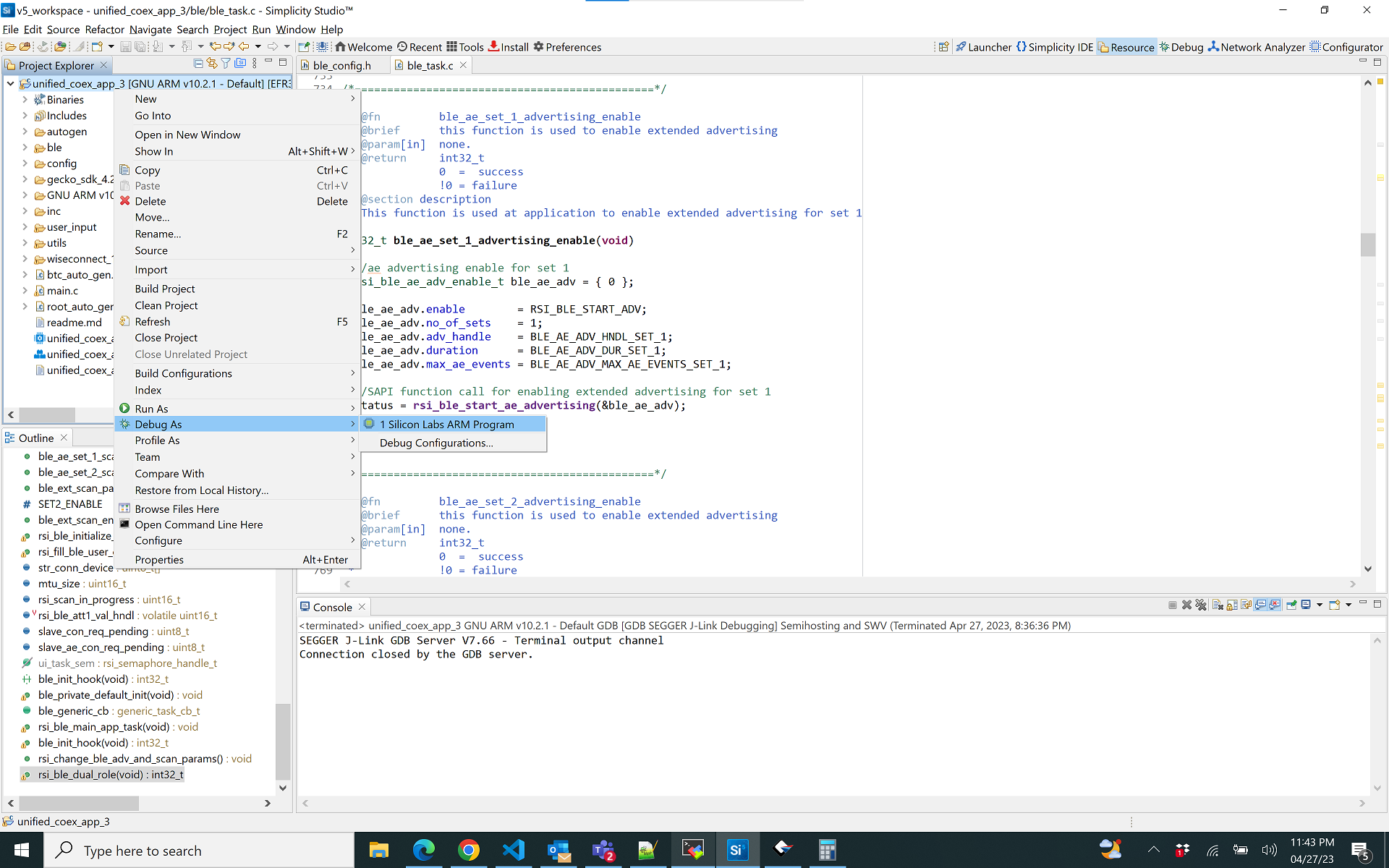The width and height of the screenshot is (1389, 868).
Task: Select the Simplicity Studio taskbar icon
Action: pos(737,850)
